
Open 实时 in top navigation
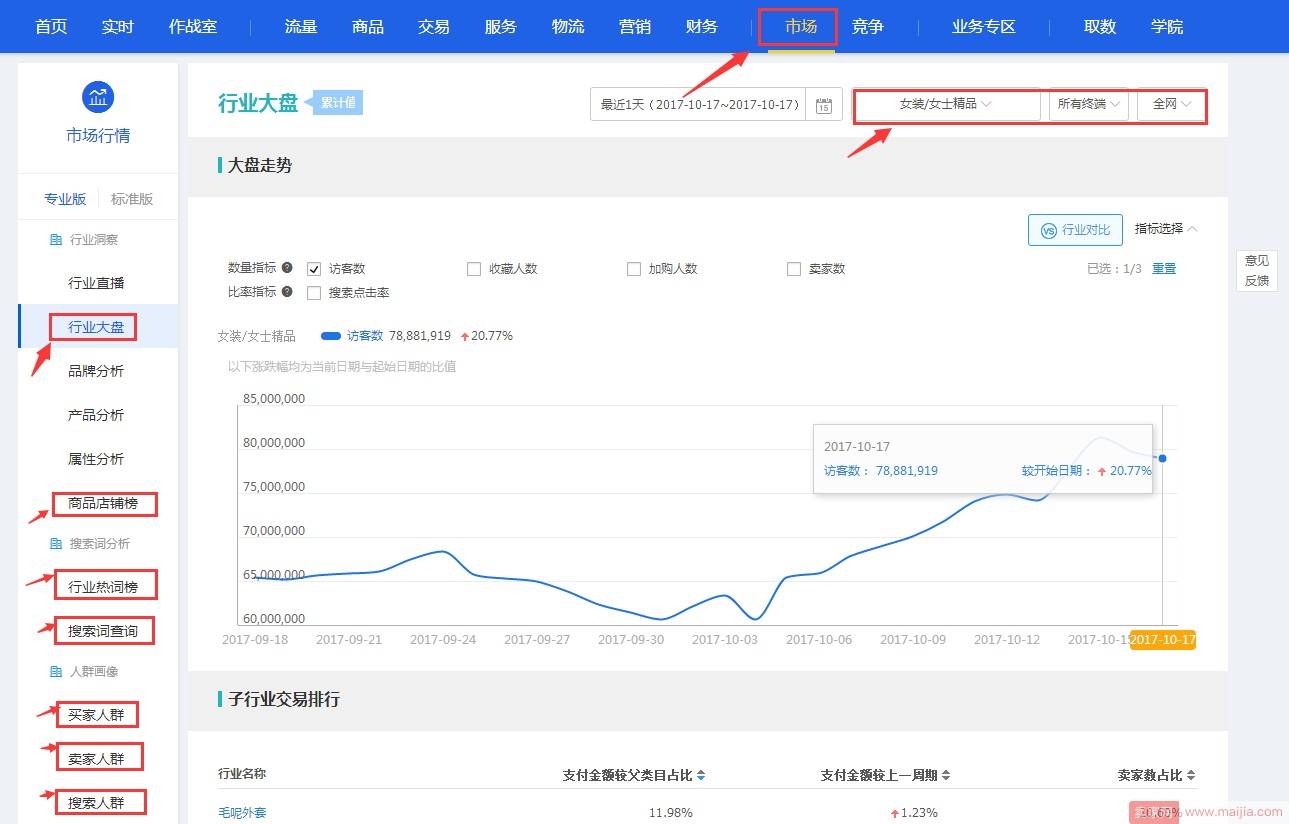pos(117,27)
